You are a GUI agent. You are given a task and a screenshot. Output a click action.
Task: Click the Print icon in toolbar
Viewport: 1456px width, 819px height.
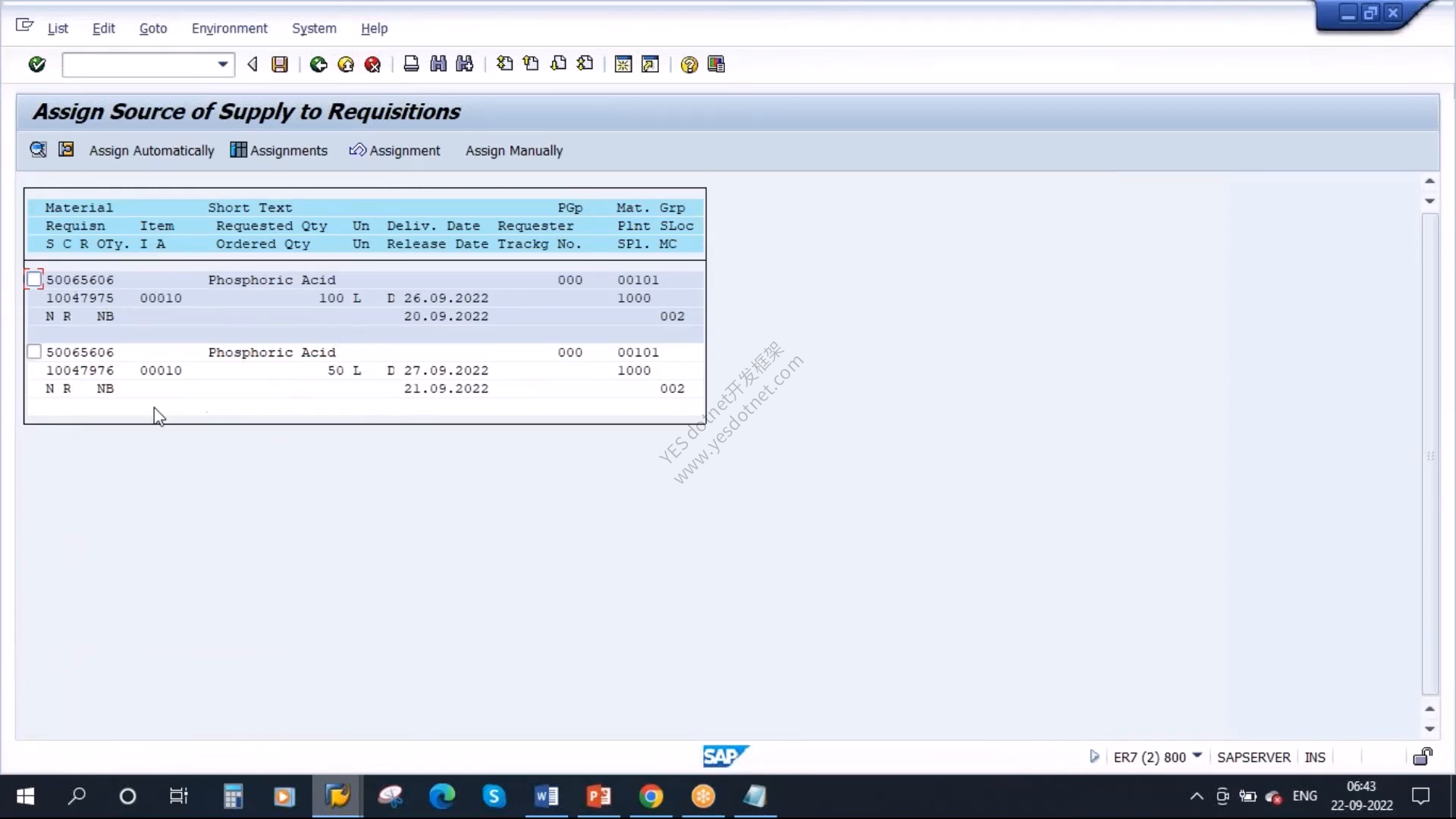(x=411, y=64)
